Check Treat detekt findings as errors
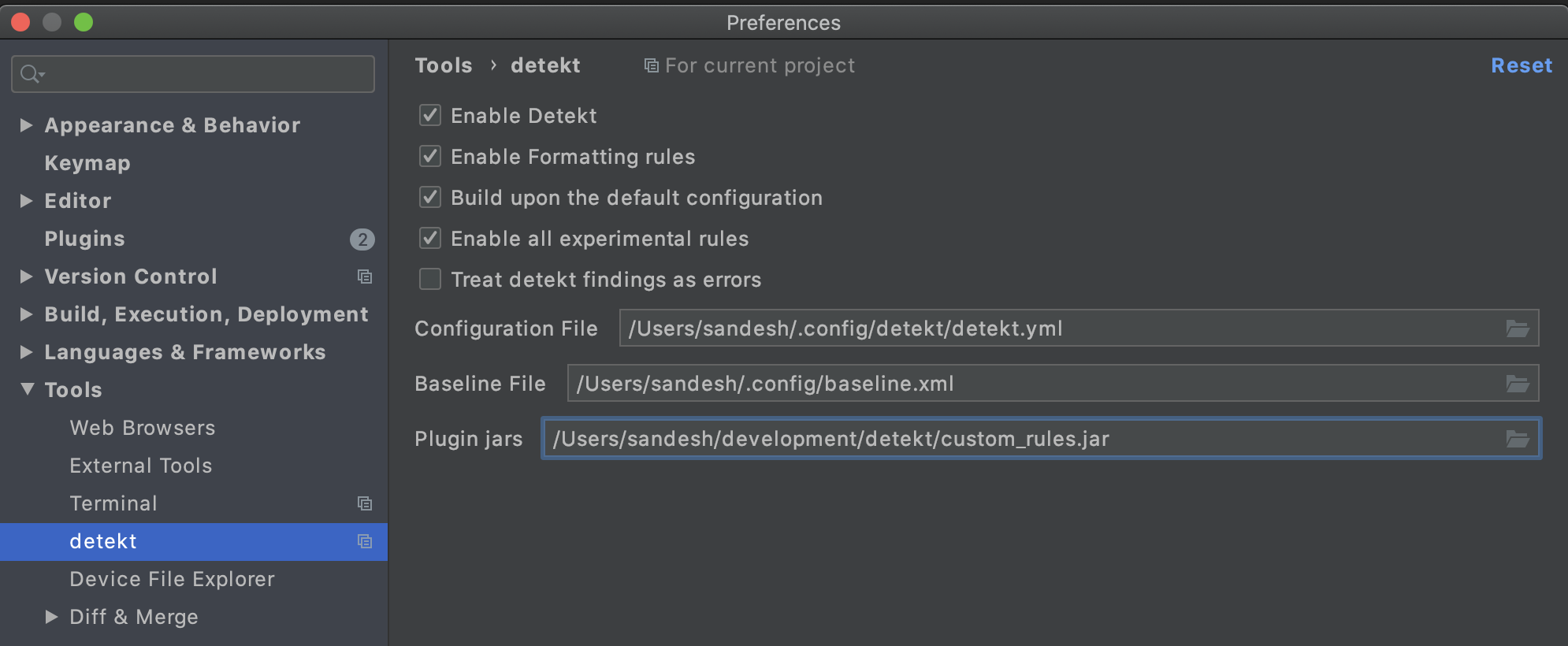 [430, 279]
